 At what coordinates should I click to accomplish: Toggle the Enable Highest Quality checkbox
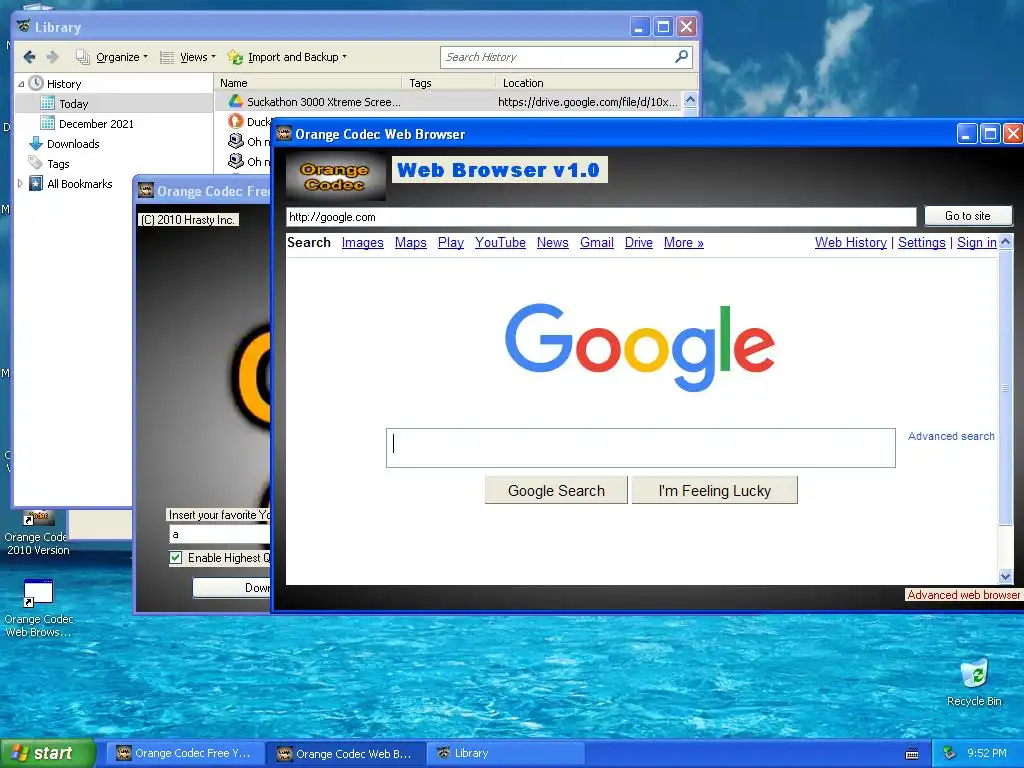pyautogui.click(x=176, y=558)
